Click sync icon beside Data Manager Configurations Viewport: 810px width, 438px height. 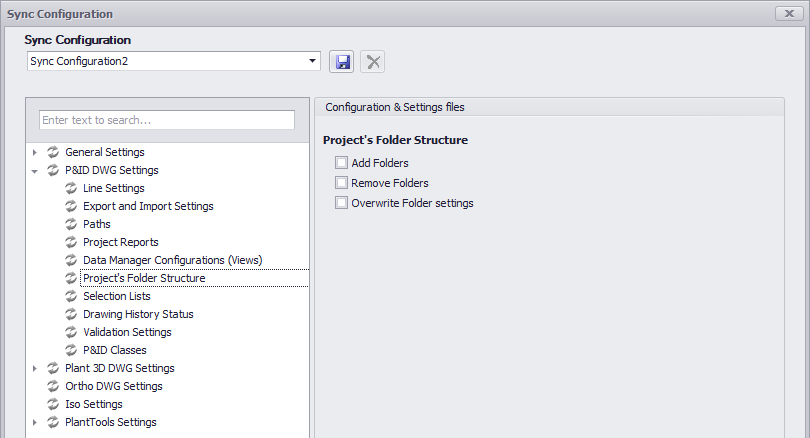71,260
